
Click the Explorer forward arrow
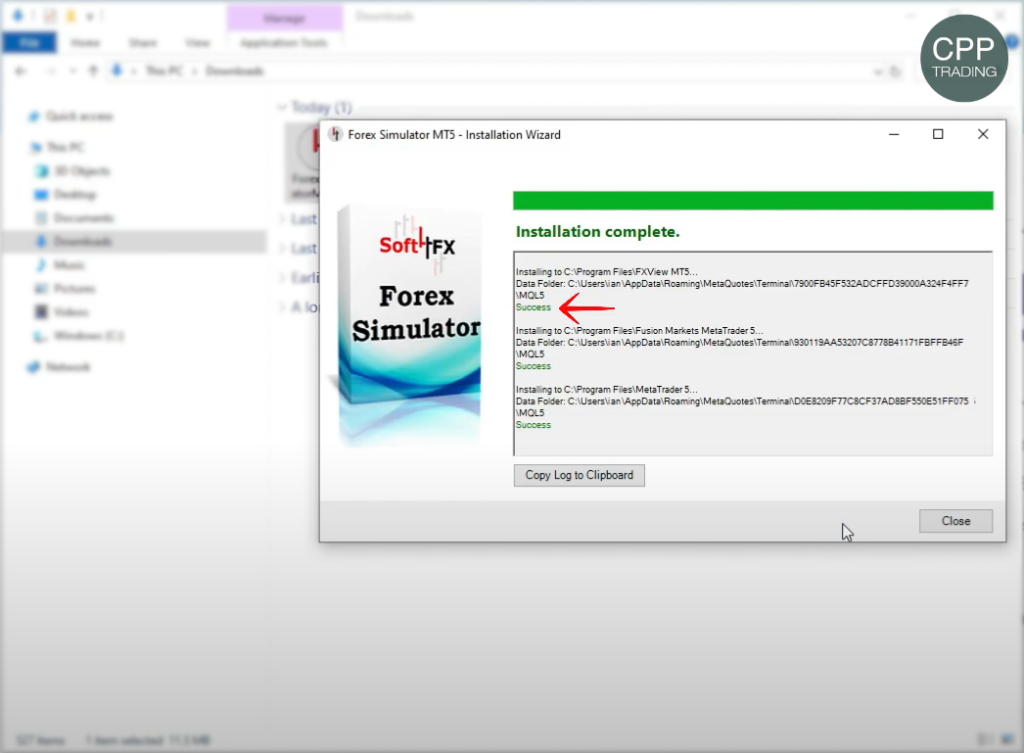pos(50,71)
